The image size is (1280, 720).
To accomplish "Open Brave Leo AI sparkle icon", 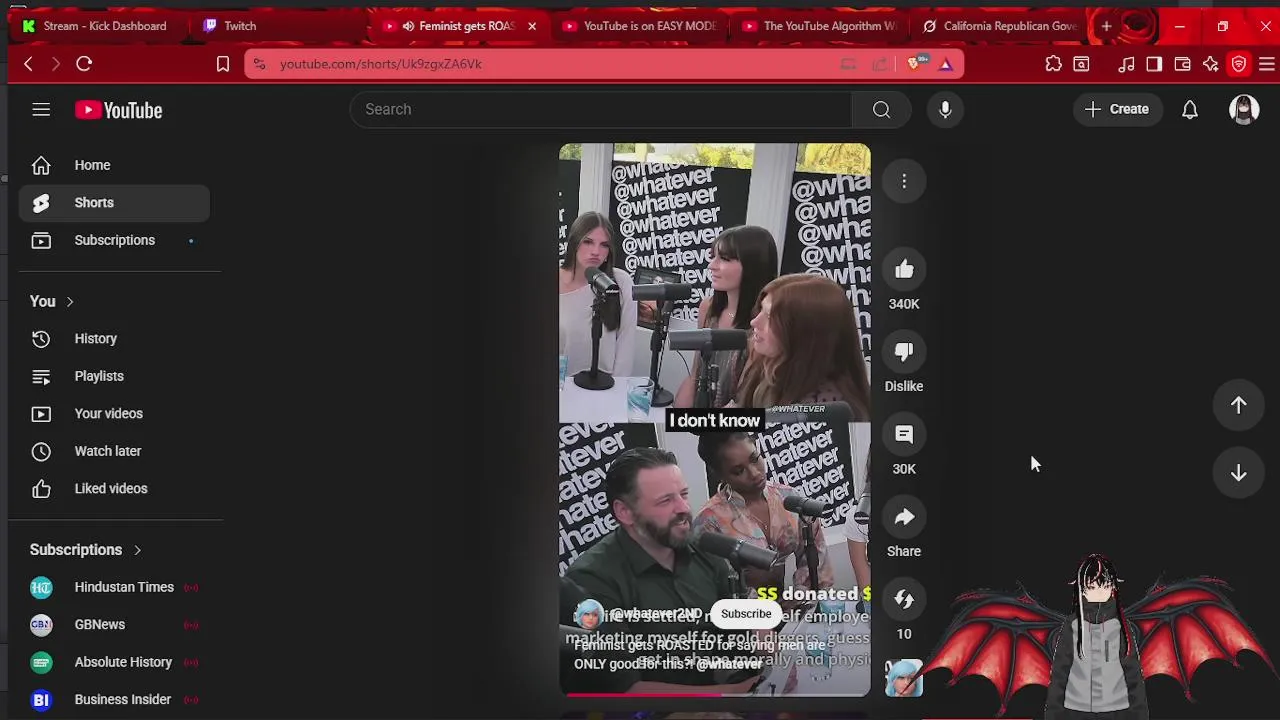I will pyautogui.click(x=1211, y=64).
